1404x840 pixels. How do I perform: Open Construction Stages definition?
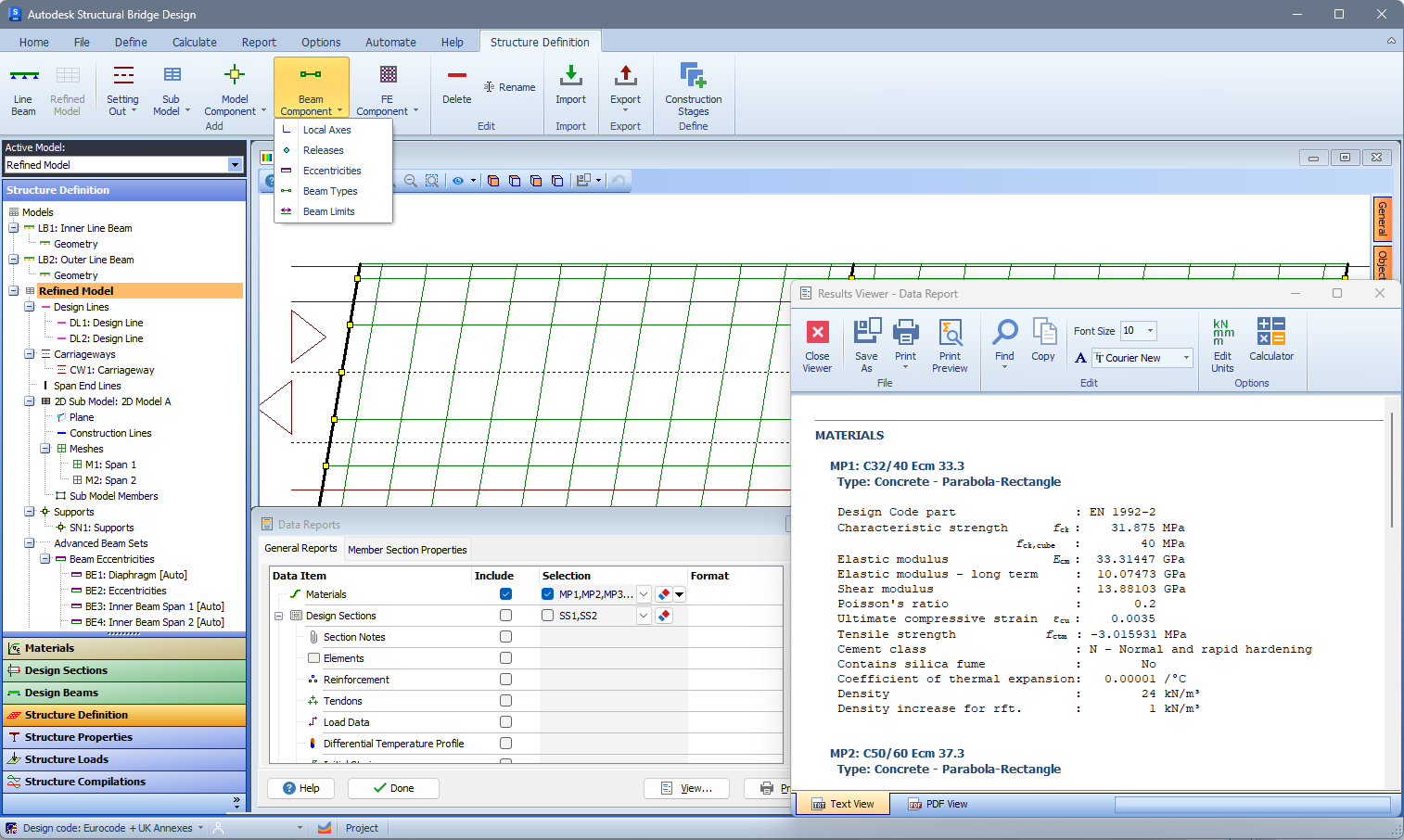click(694, 90)
